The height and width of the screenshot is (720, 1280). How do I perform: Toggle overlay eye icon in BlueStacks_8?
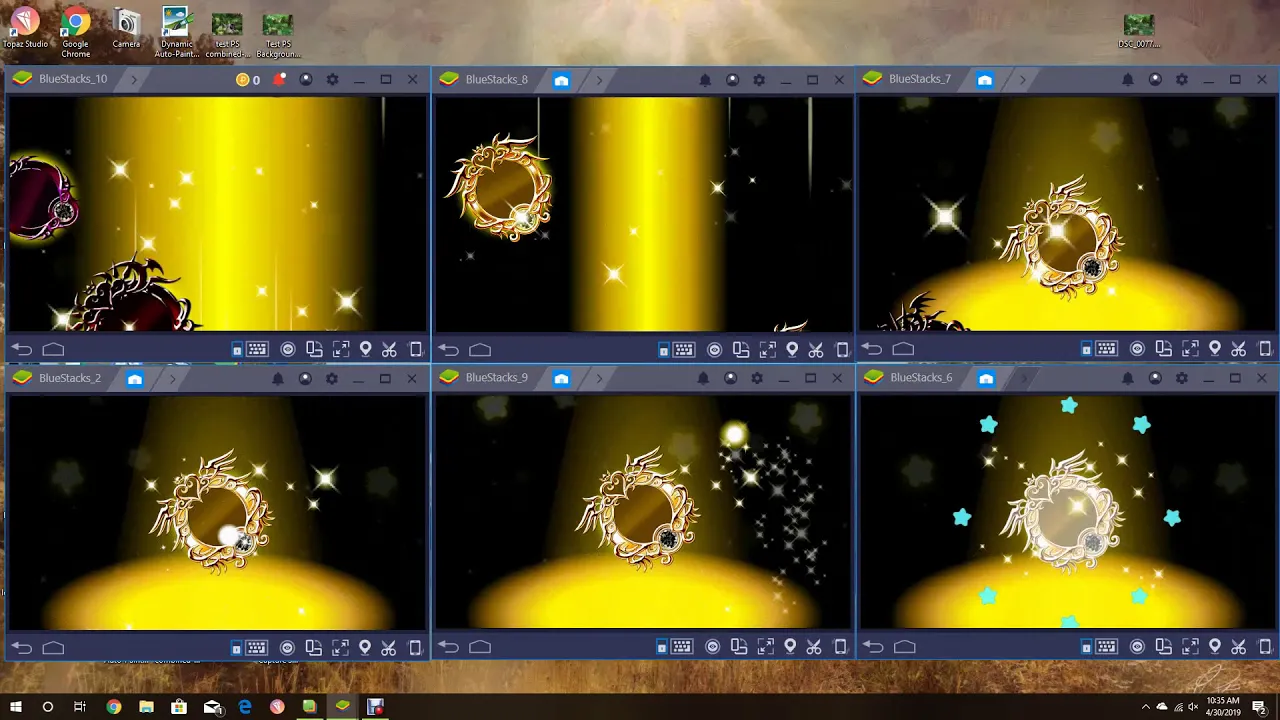[715, 349]
